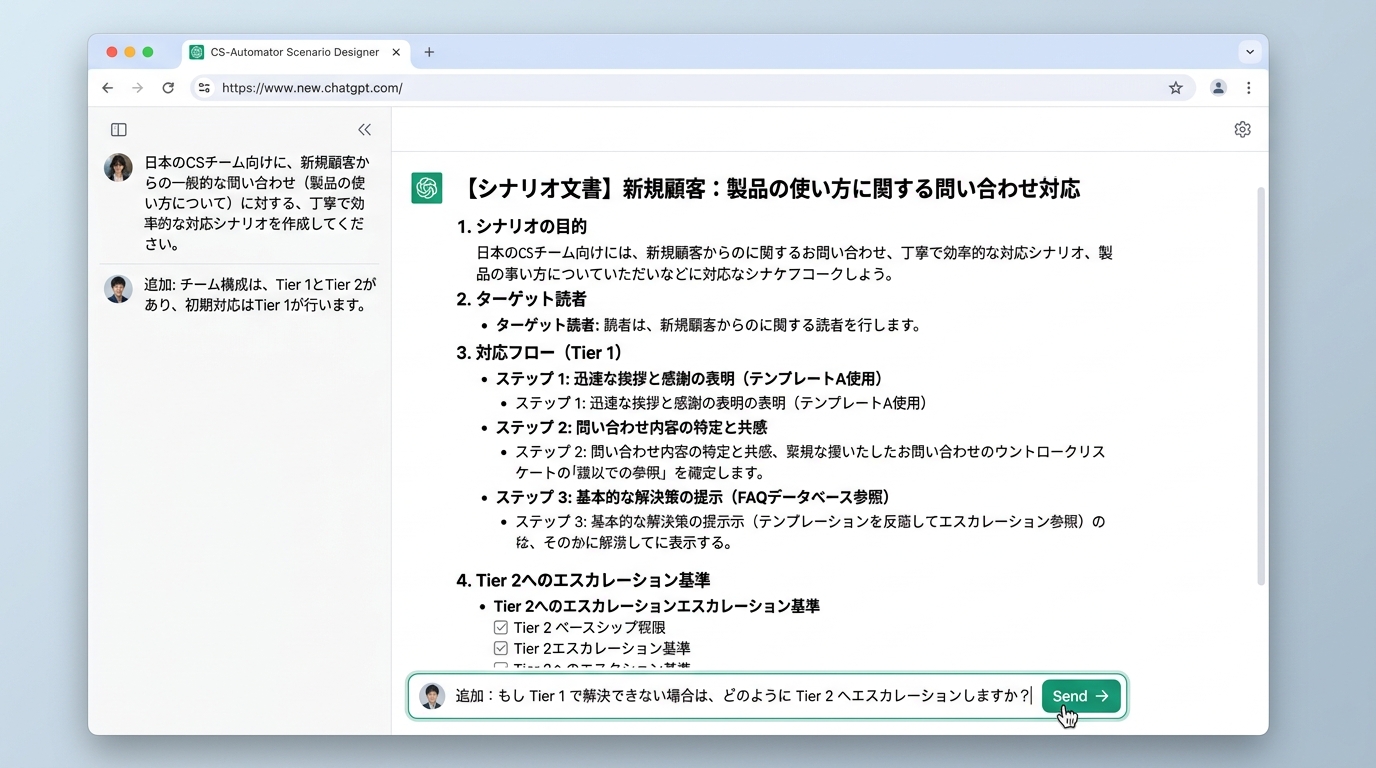View site information icon in address bar

click(204, 88)
